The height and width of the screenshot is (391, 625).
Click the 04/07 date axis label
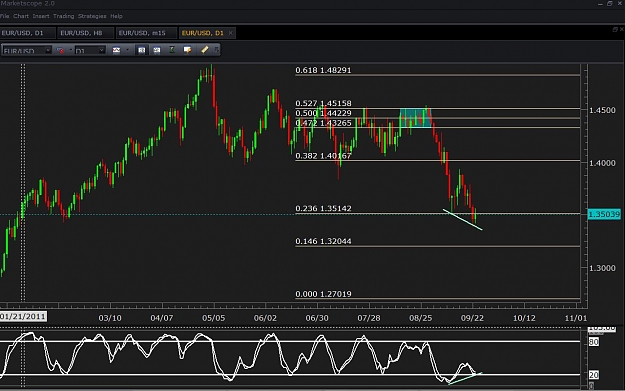[162, 318]
